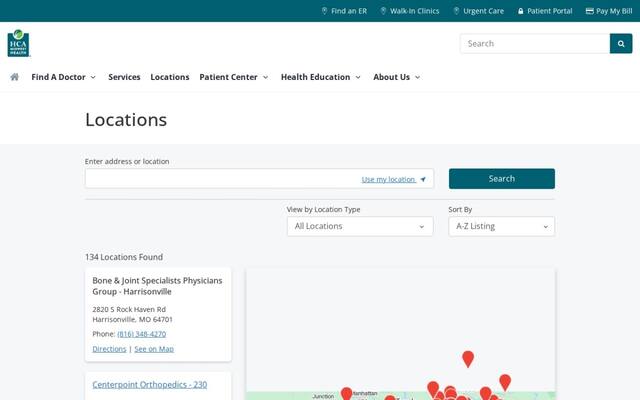Screen dimensions: 640x400
Task: Click Directions for Harrisonville location
Action: [x=109, y=349]
